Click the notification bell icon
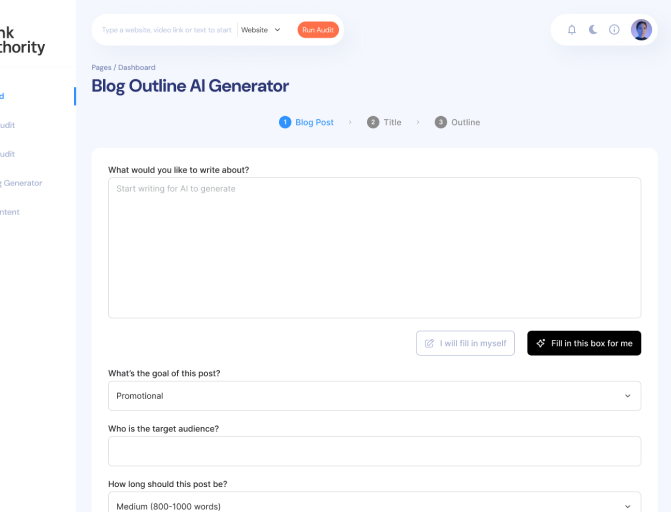This screenshot has height=512, width=671. coord(572,30)
